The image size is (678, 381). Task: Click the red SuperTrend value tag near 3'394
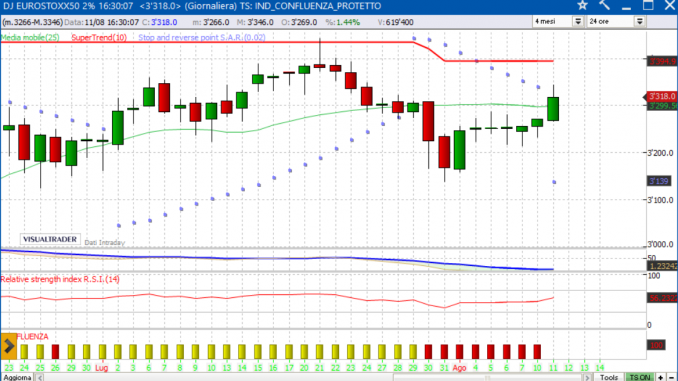point(662,61)
